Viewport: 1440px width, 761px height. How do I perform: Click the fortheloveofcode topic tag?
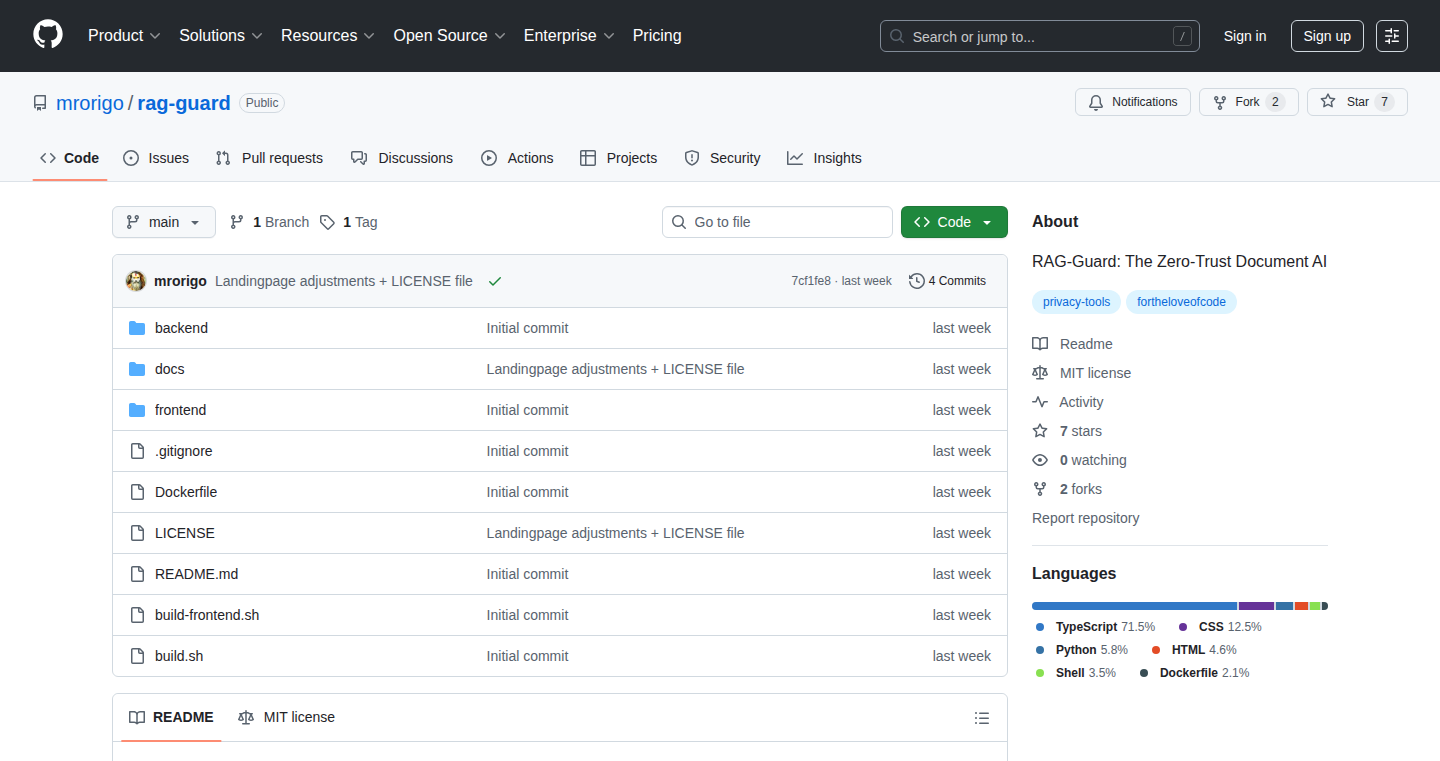[1181, 302]
